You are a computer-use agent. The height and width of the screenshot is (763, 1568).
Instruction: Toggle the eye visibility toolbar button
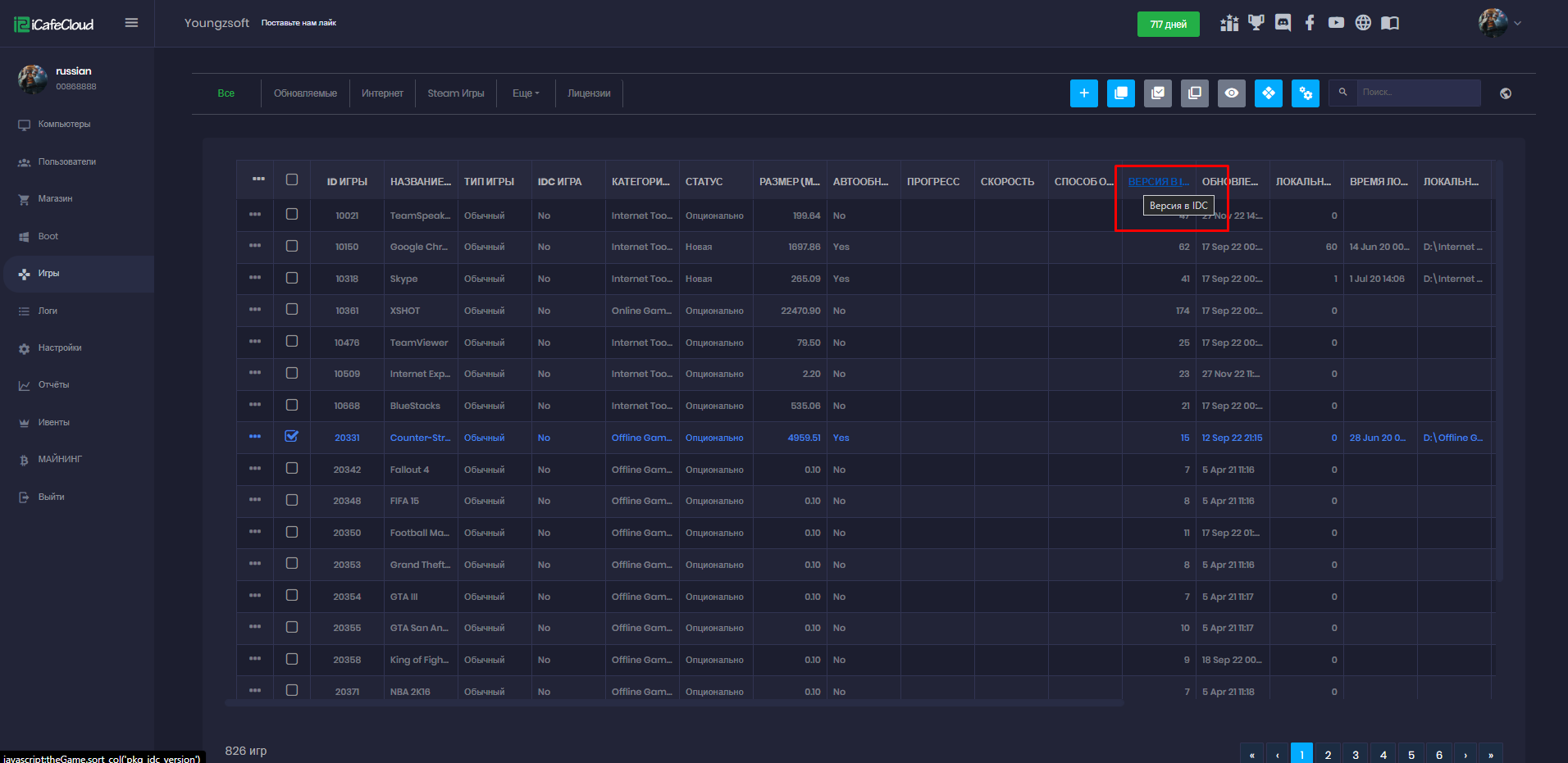(x=1232, y=93)
